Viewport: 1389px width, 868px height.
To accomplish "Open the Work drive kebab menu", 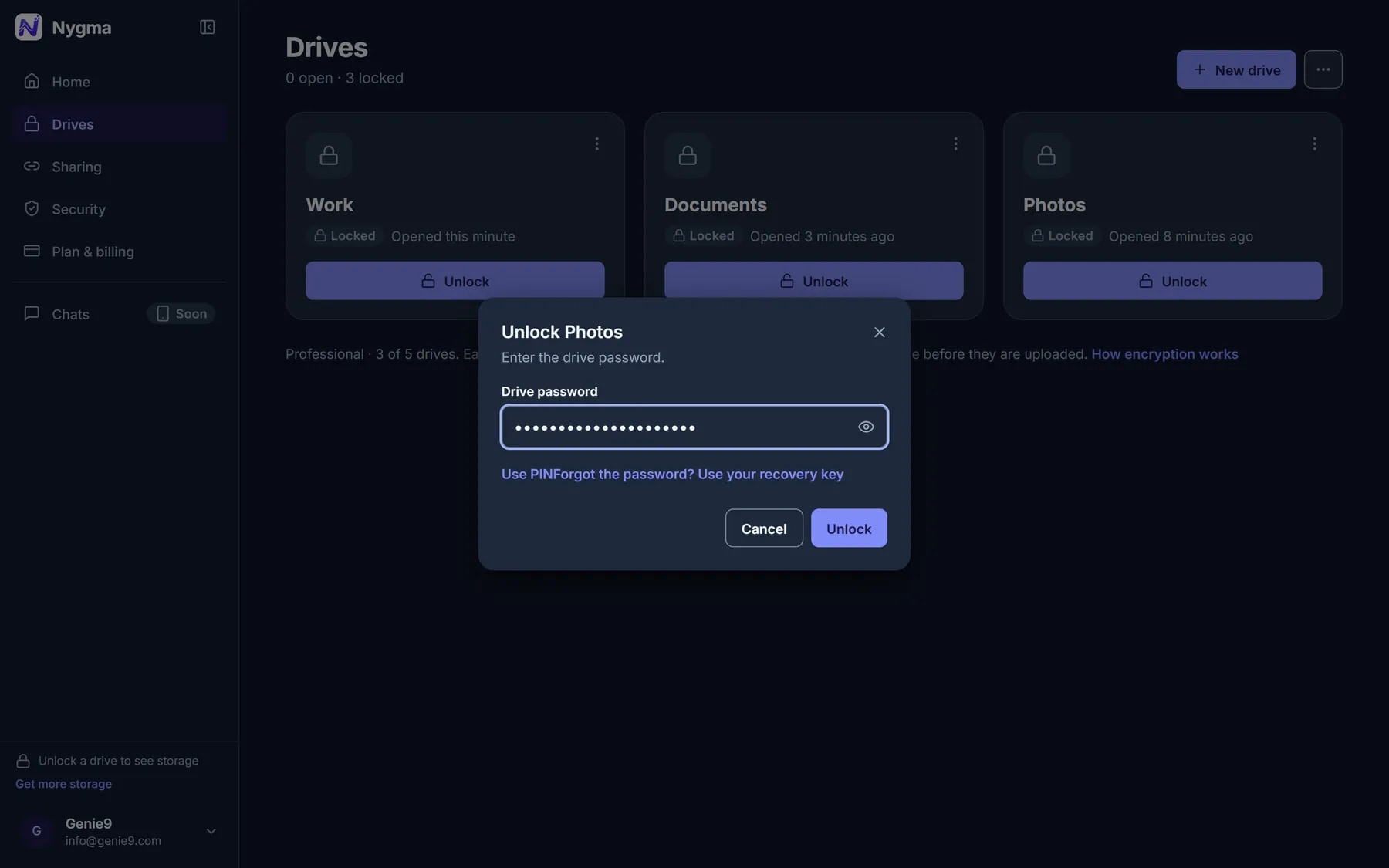I will coord(596,144).
